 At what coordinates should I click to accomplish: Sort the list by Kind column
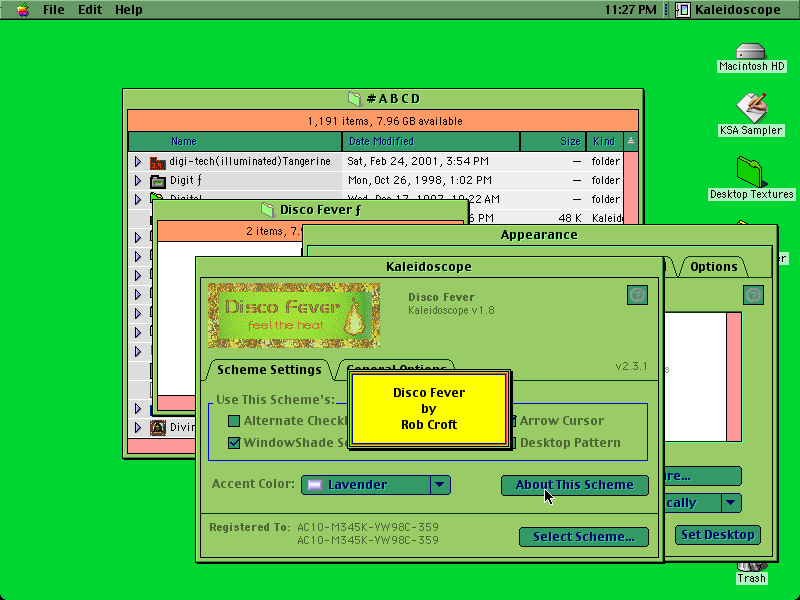pyautogui.click(x=604, y=141)
